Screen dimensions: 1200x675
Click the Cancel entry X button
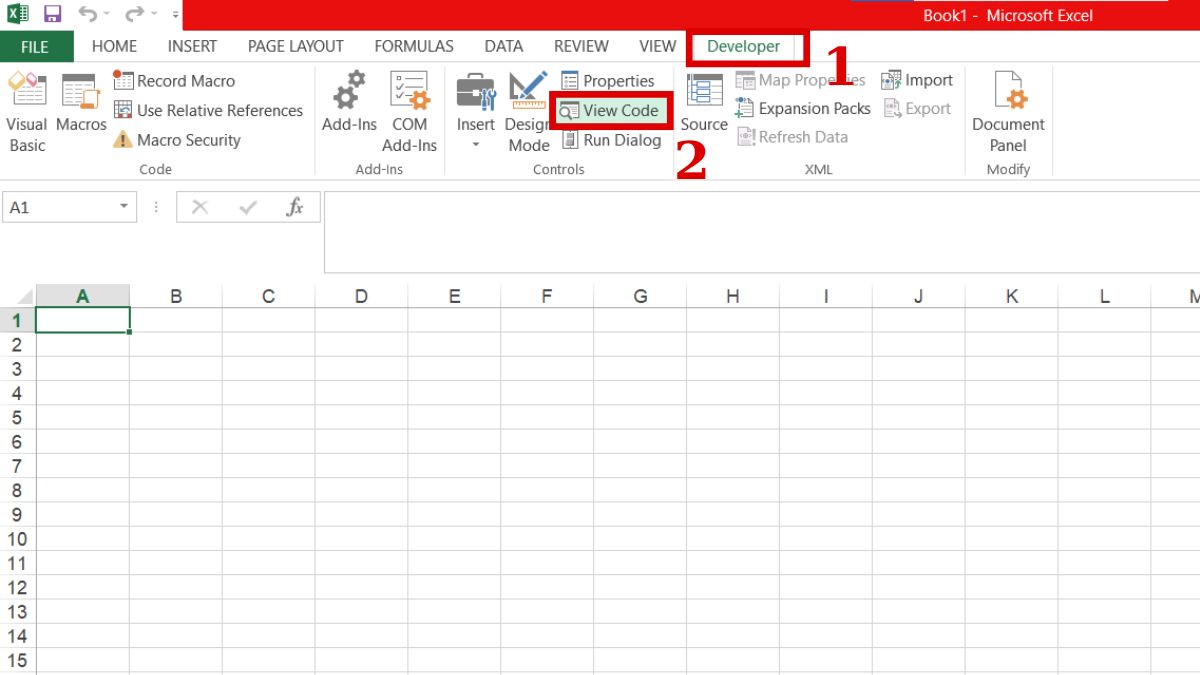(x=200, y=207)
